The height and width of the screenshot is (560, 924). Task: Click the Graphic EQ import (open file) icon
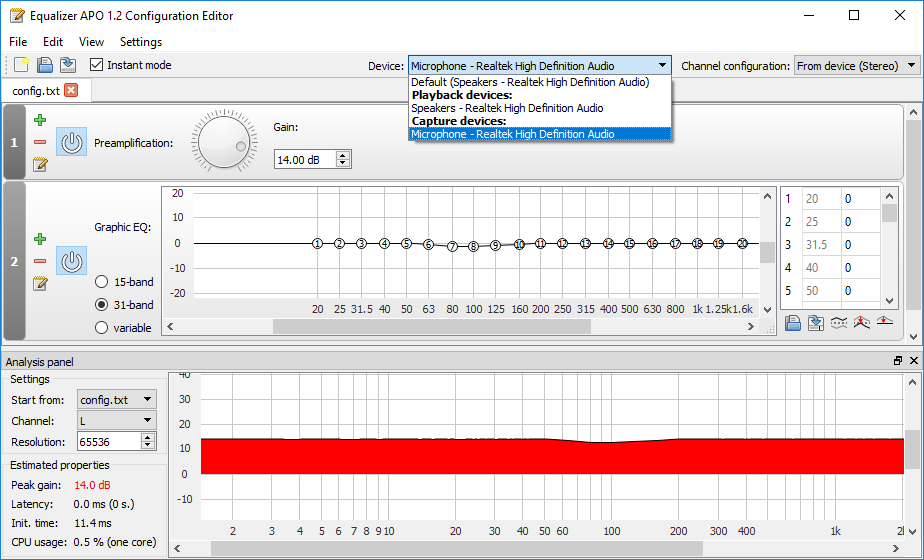[793, 322]
